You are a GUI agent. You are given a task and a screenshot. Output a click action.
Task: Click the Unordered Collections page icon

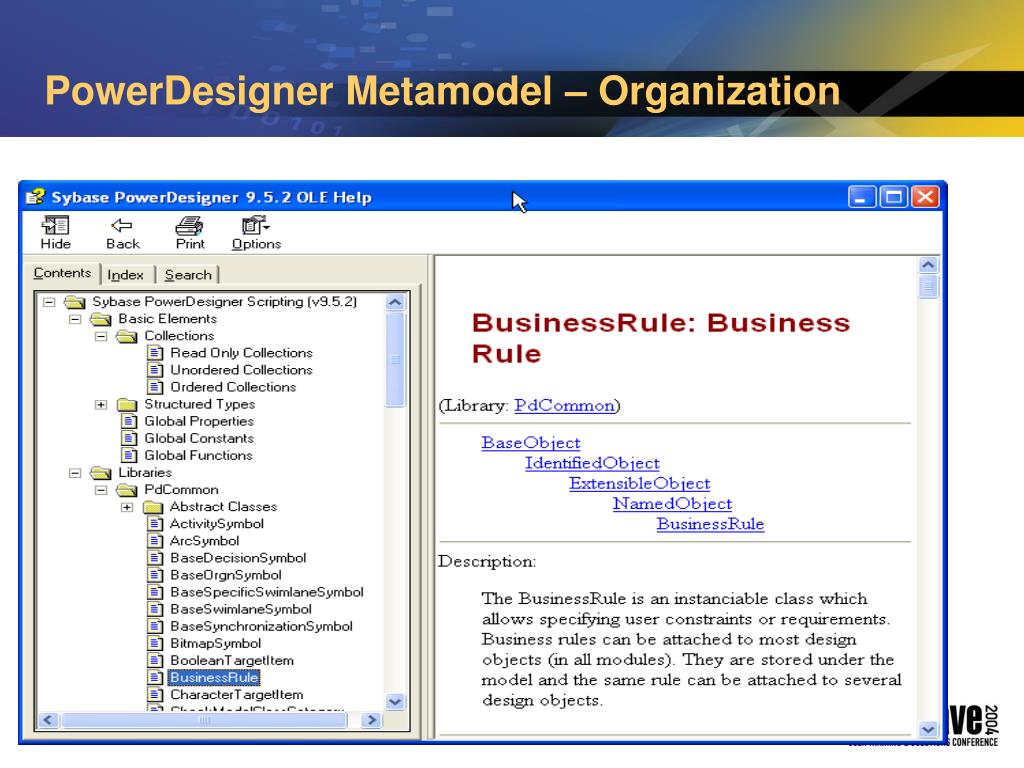pos(155,370)
